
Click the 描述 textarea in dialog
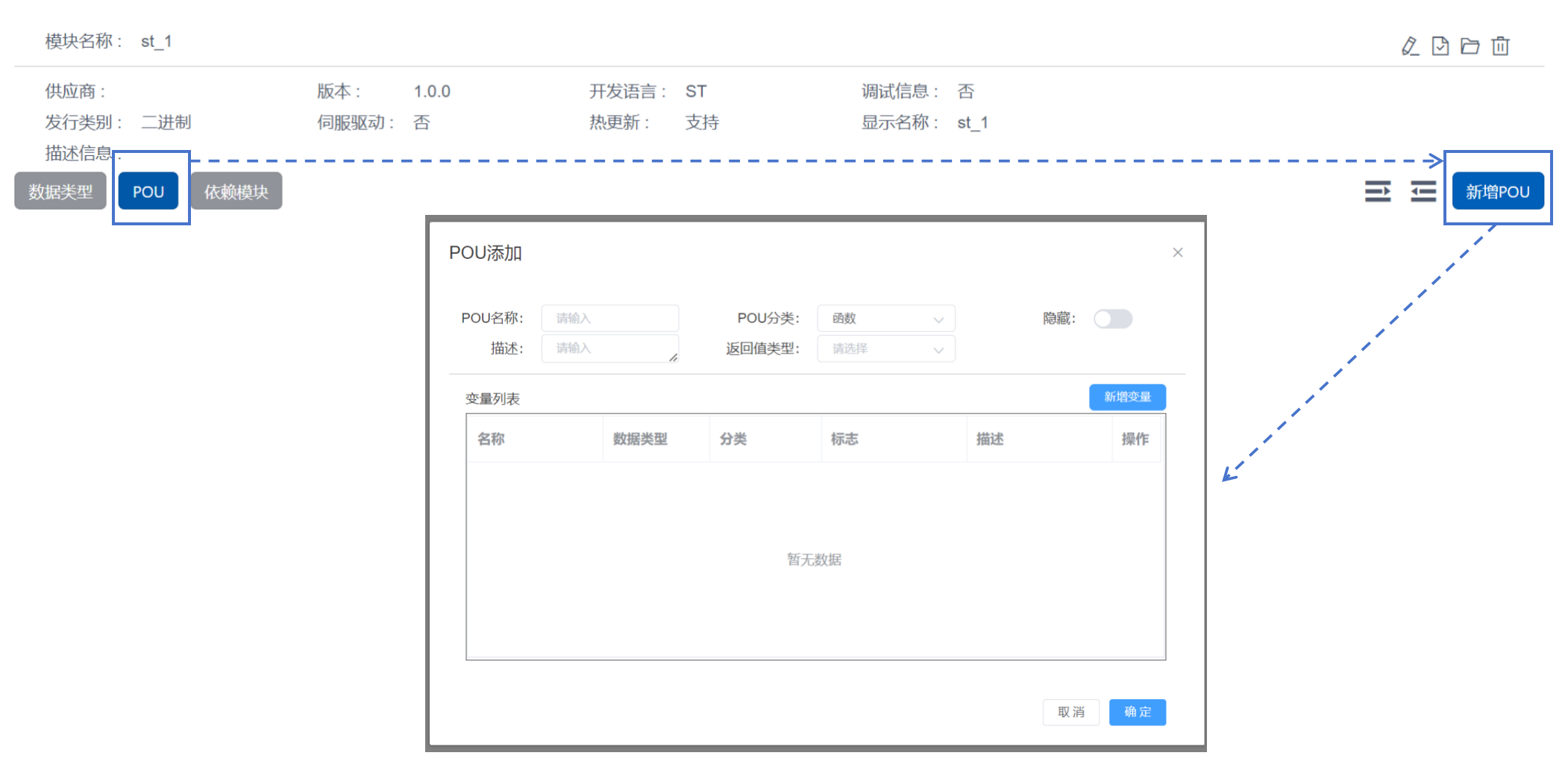610,348
